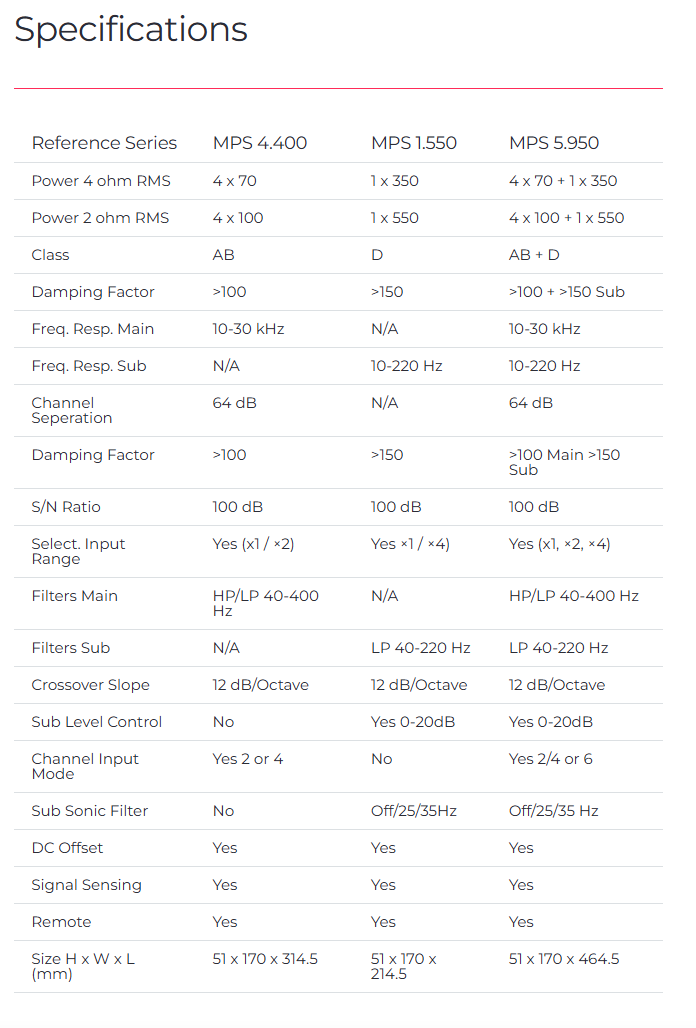This screenshot has height=1028, width=696.
Task: Click the MPS 5.950 column header
Action: [554, 143]
